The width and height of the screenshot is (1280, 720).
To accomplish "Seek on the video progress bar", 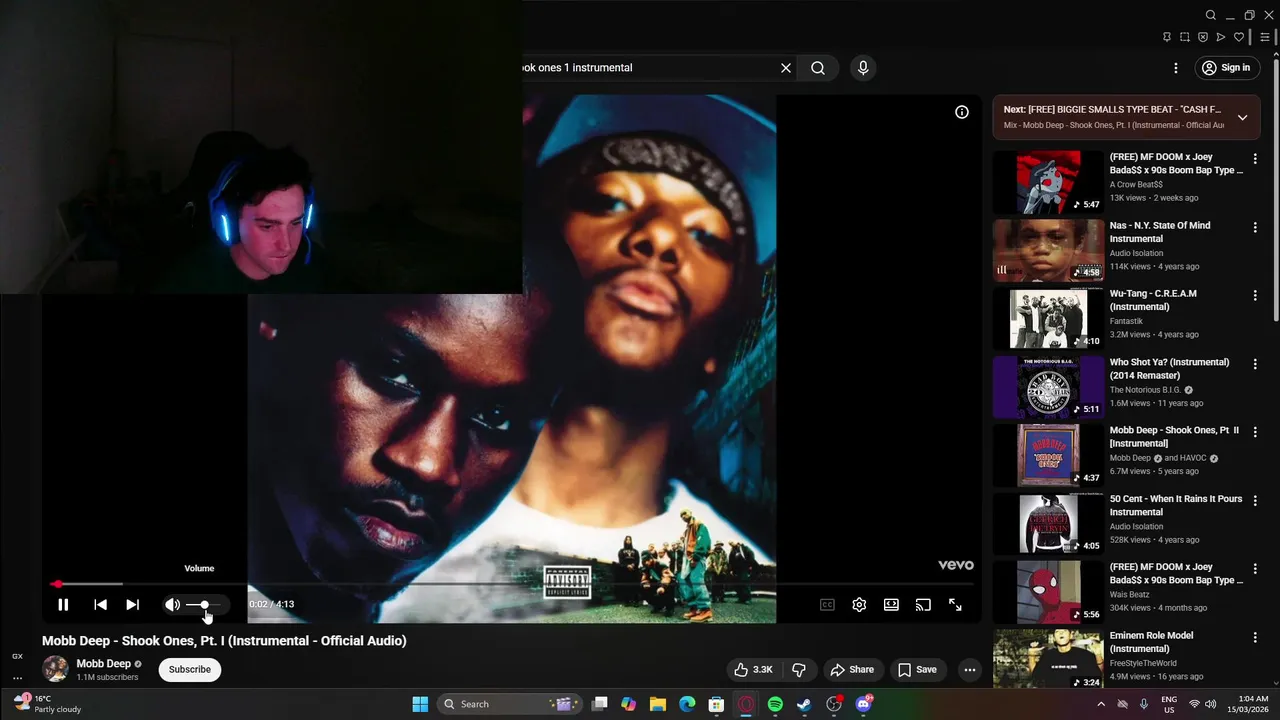I will 512,584.
